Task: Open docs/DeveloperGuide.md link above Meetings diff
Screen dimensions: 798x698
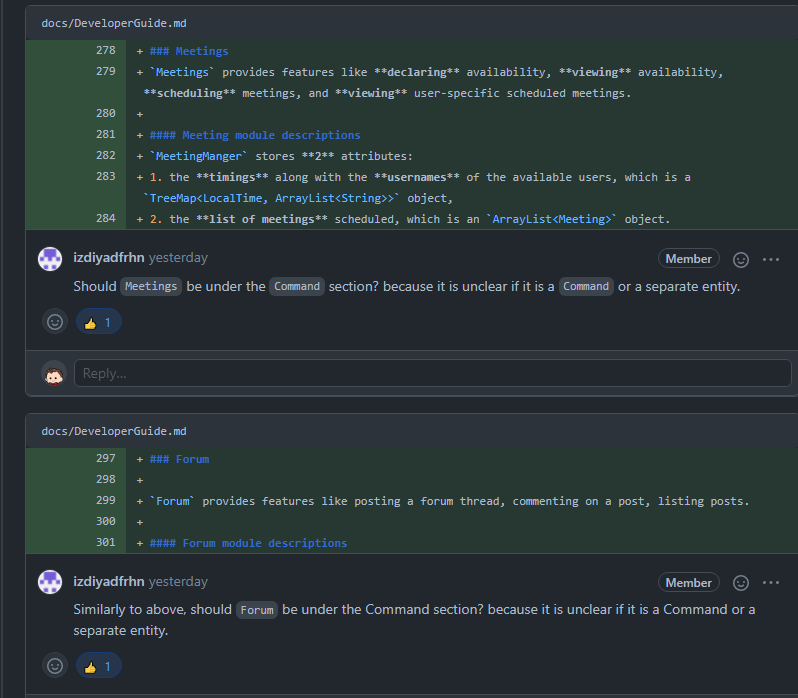Action: [114, 23]
